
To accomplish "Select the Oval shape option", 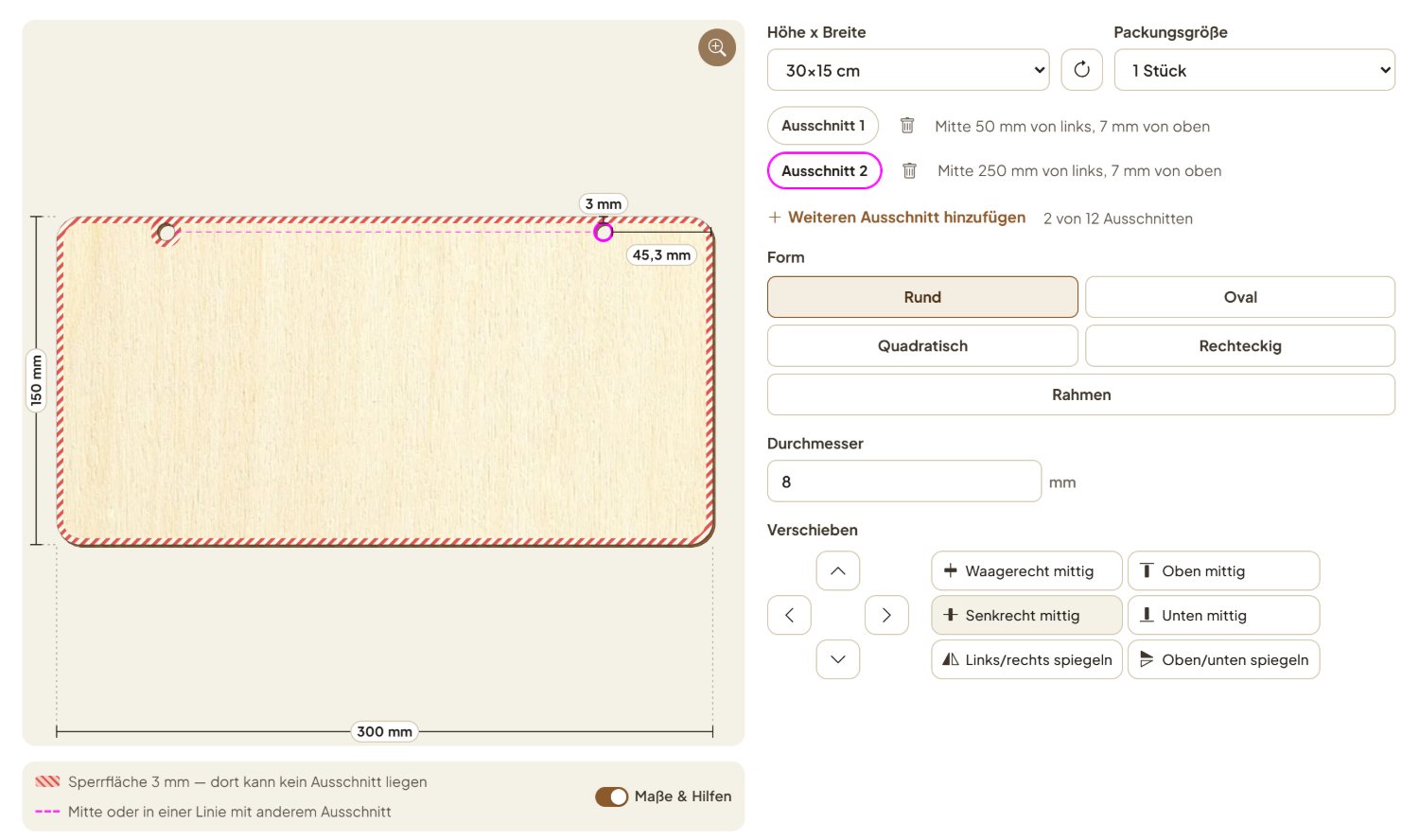I will tap(1240, 297).
